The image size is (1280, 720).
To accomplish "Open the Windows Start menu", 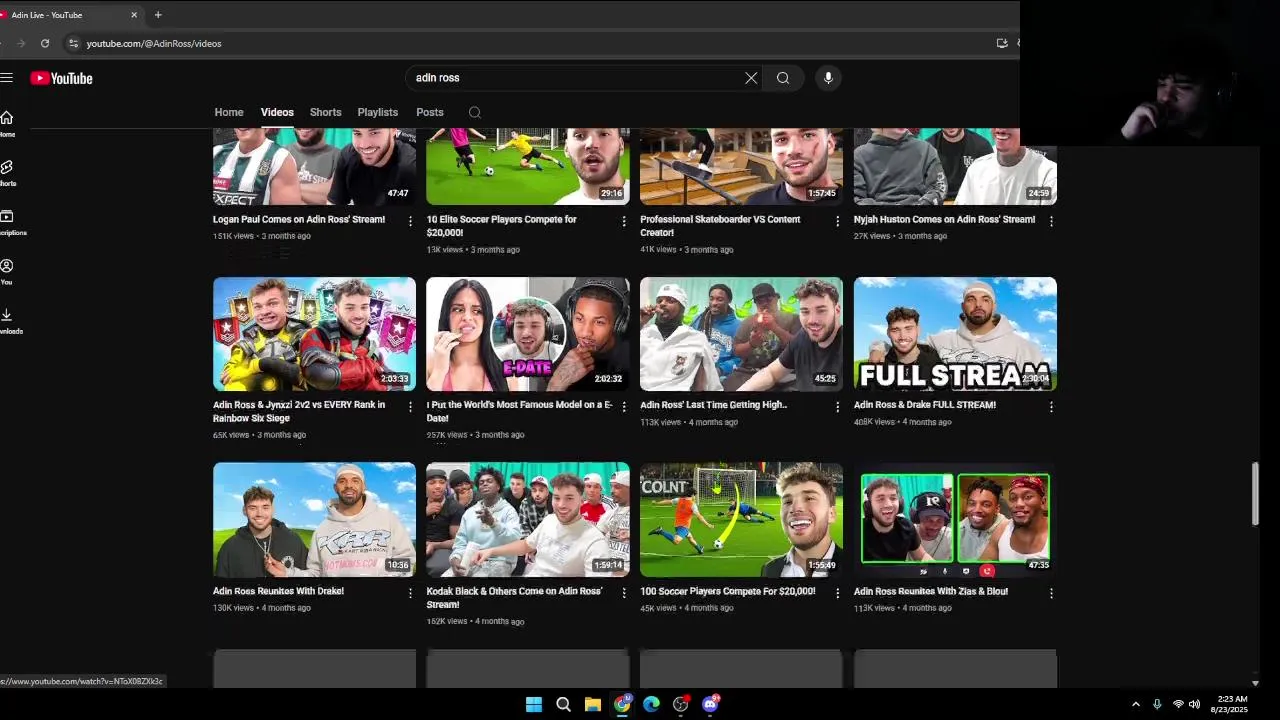I will tap(534, 704).
